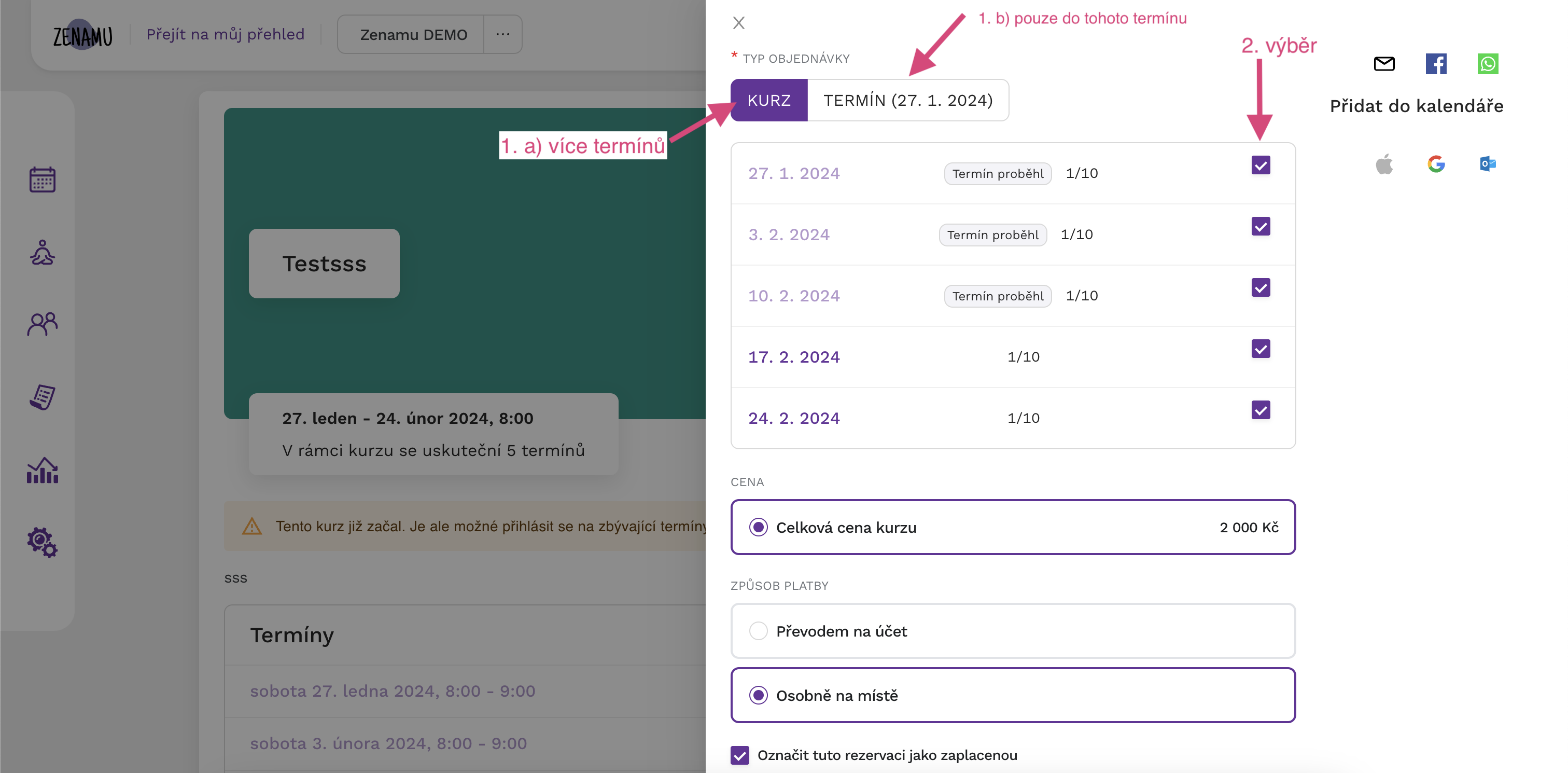Viewport: 1568px width, 773px height.
Task: Click the 3. 2. 2024 date in the list
Action: click(789, 234)
